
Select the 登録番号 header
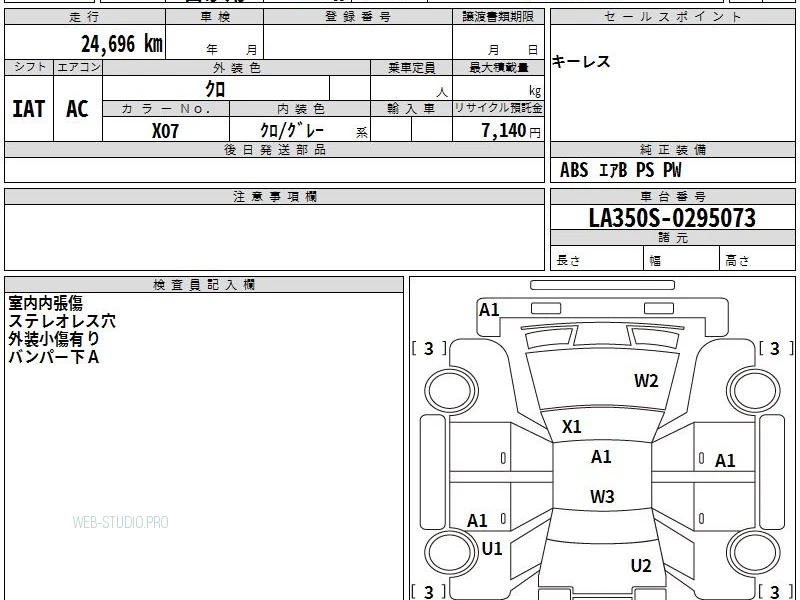click(x=358, y=17)
